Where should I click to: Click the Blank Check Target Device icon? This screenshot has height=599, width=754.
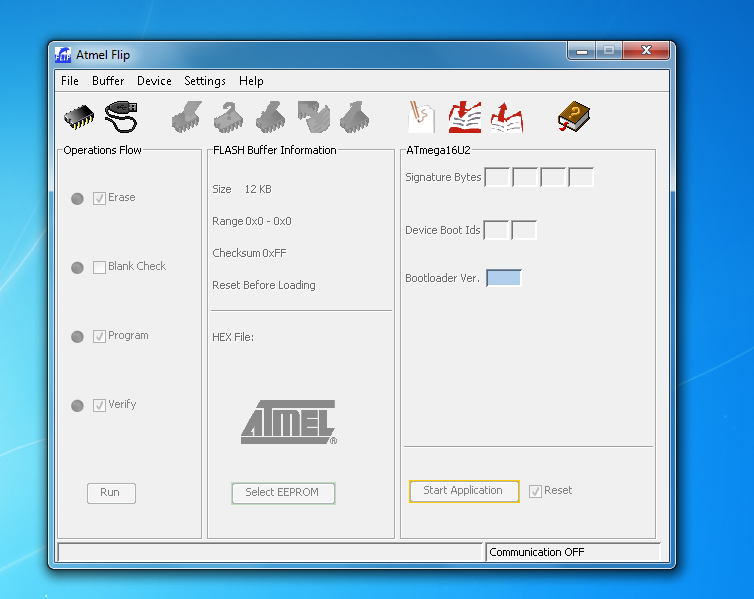(228, 117)
